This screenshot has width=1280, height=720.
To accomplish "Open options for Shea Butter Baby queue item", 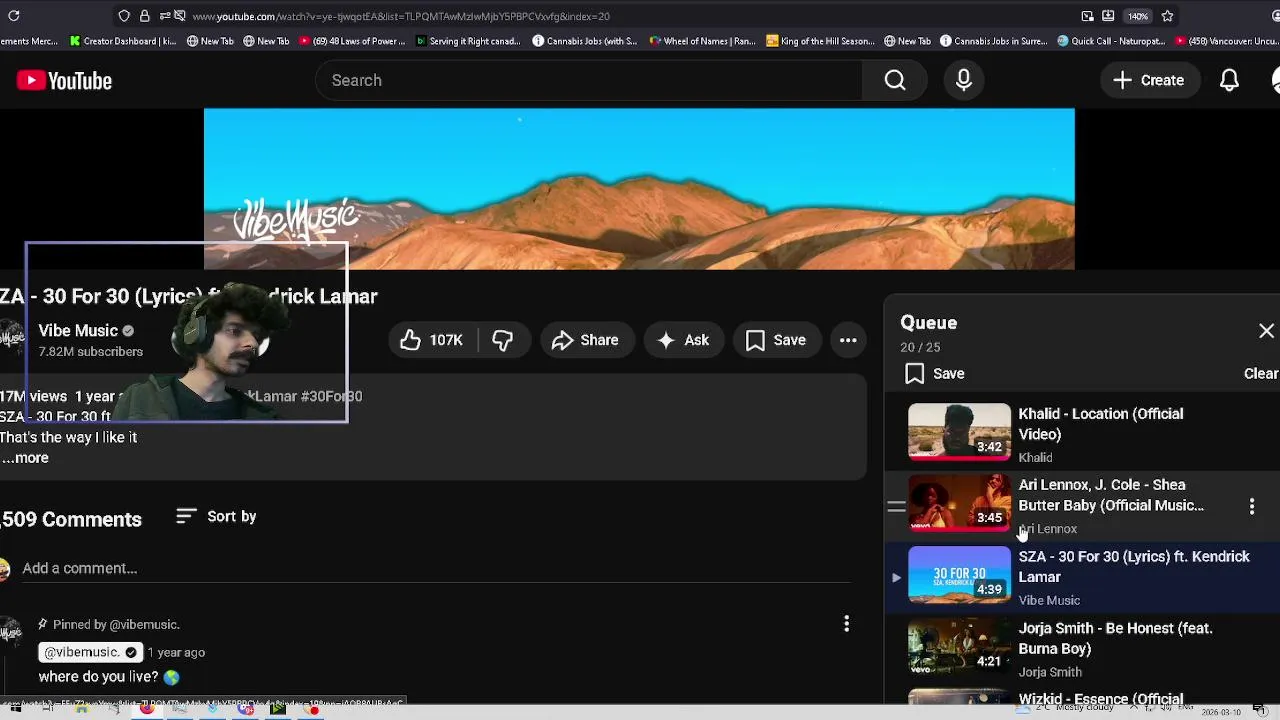I will 1252,507.
